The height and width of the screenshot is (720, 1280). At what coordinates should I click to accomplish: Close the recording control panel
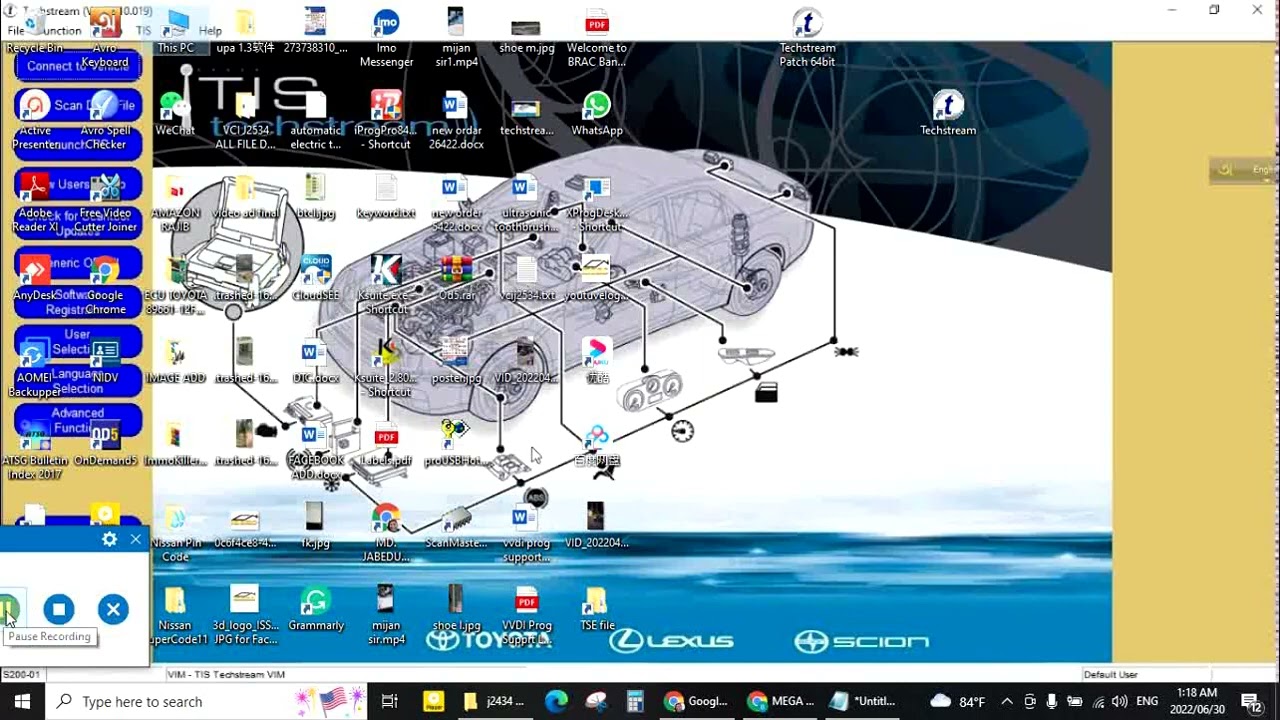[x=136, y=539]
